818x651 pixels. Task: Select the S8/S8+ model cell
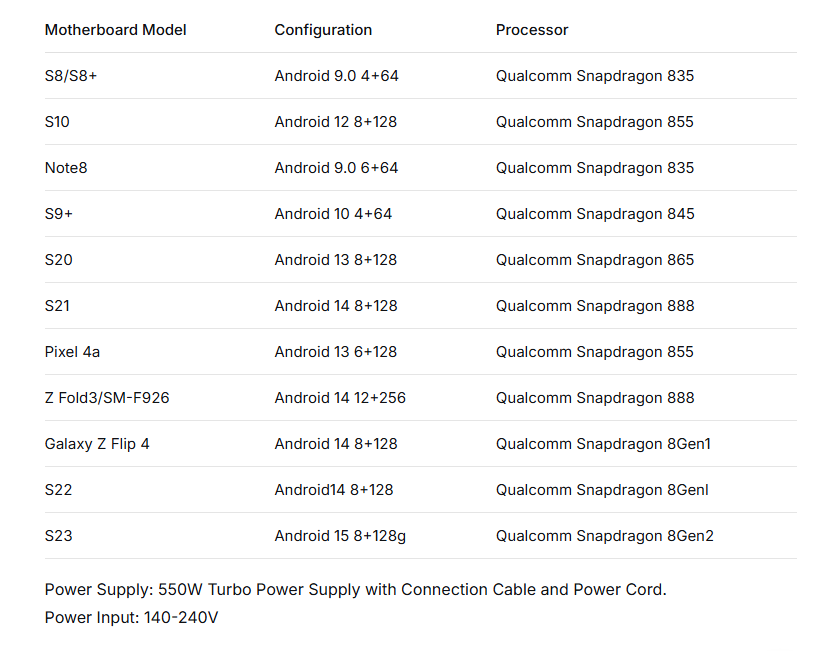coord(71,76)
